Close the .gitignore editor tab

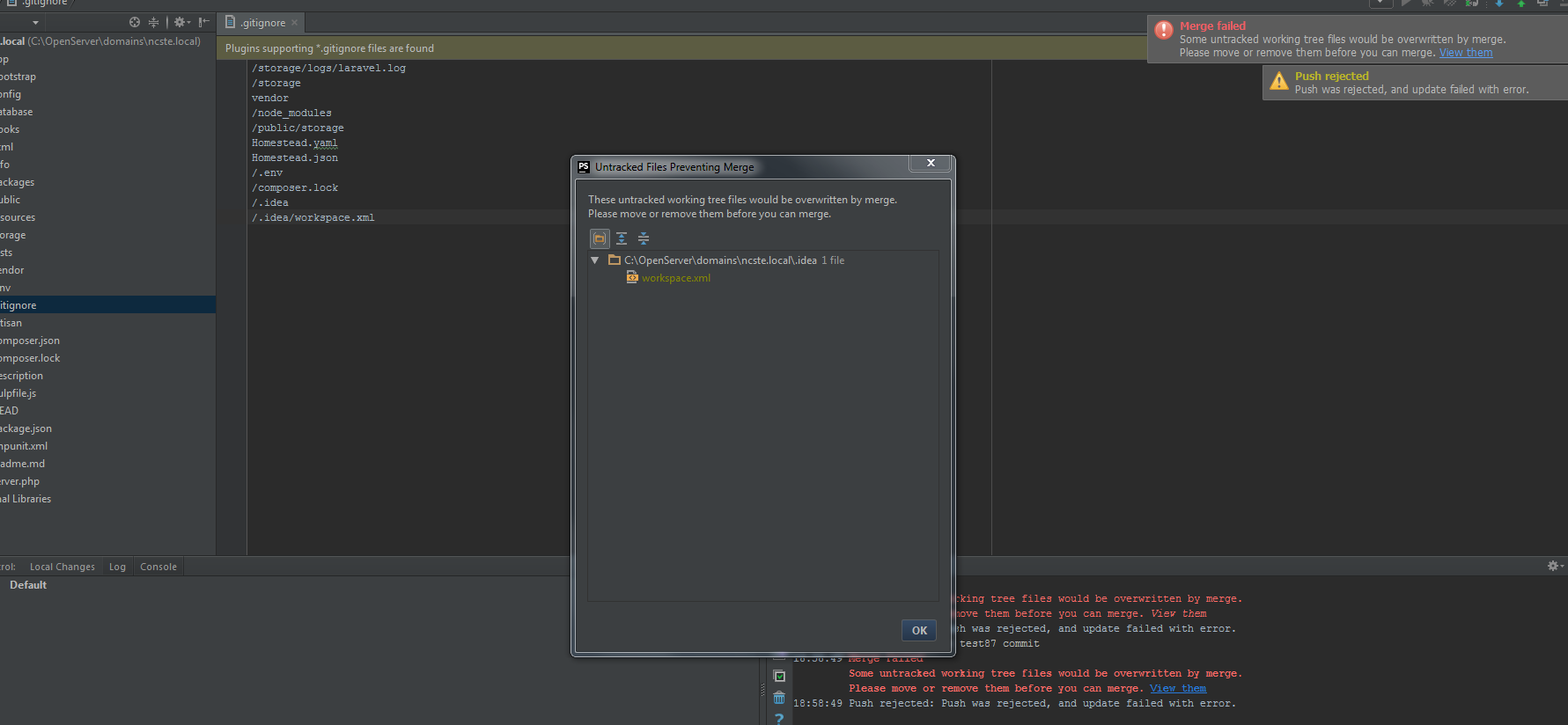pyautogui.click(x=294, y=23)
